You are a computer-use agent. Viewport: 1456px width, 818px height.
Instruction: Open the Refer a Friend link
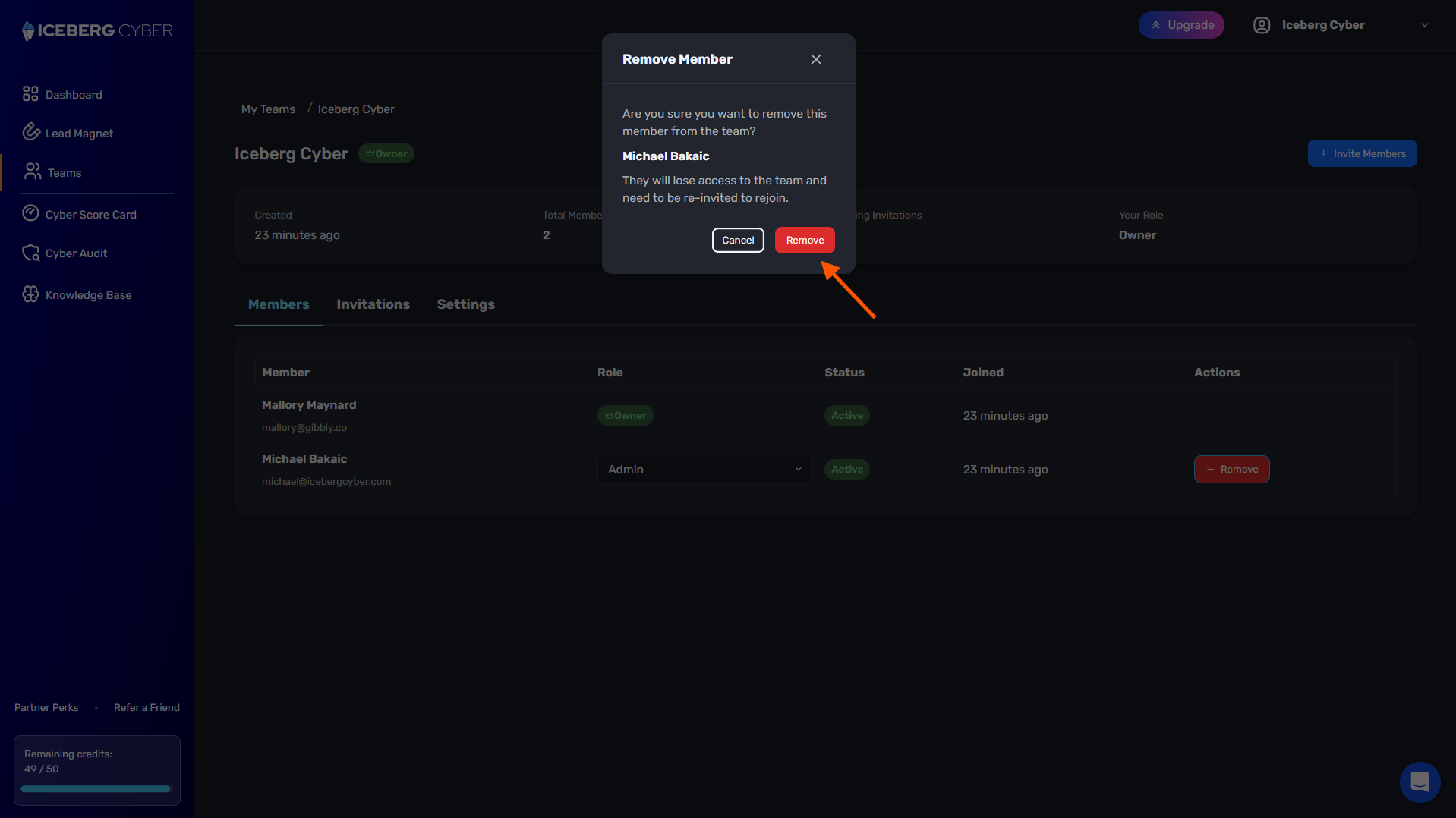click(147, 707)
